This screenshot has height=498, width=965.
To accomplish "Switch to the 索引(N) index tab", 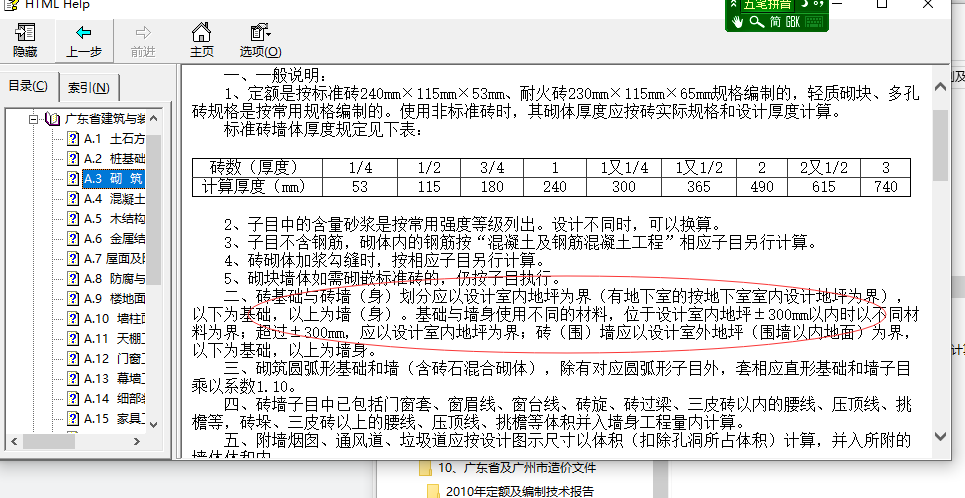I will 89,87.
